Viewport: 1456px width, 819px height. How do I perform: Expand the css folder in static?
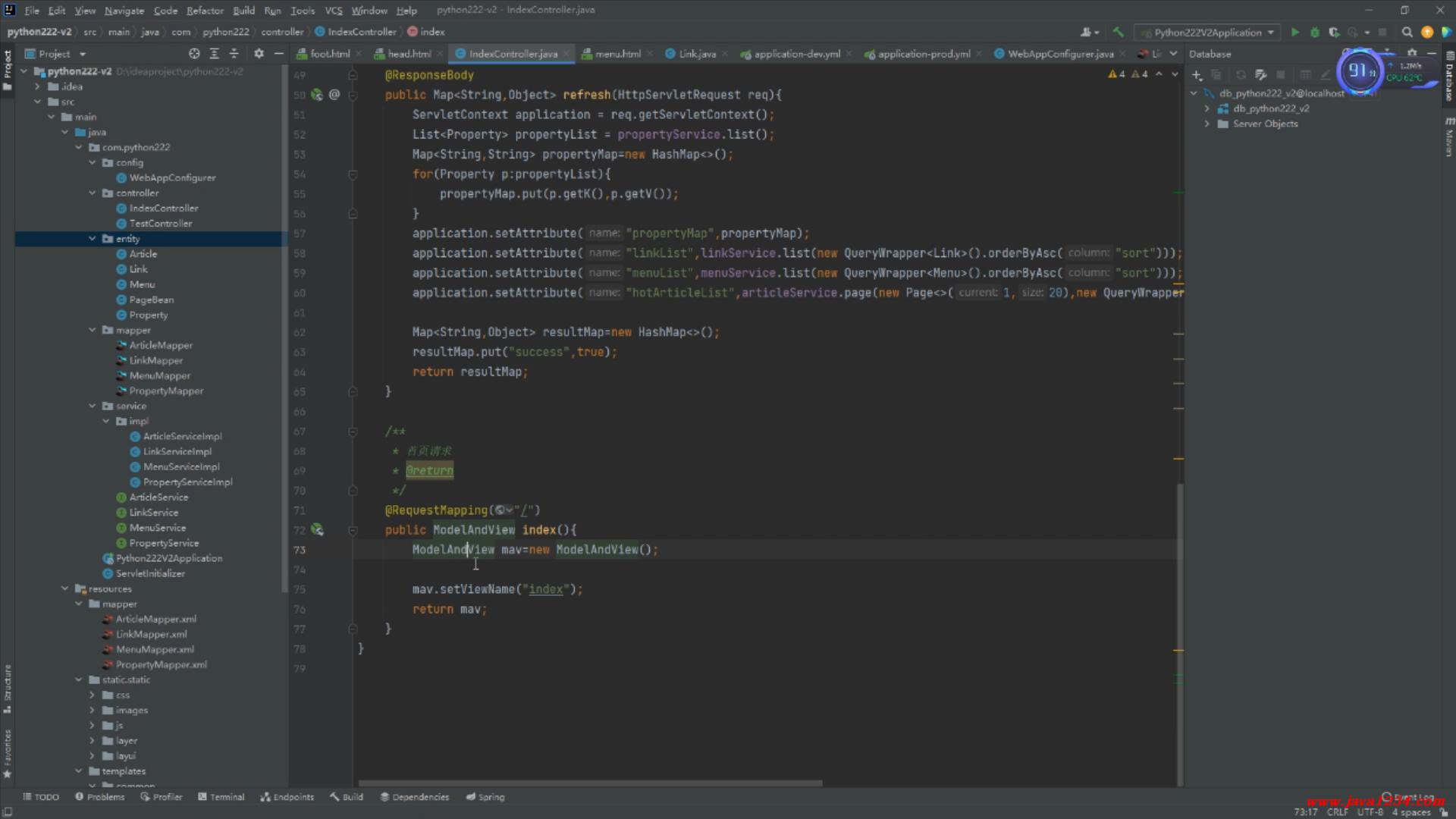pyautogui.click(x=93, y=695)
